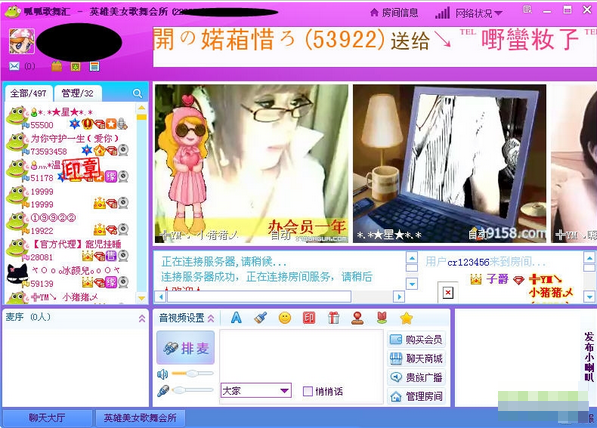Screen dimensions: 597x428
Task: Open the mail envelope inbox icon
Action: click(x=14, y=66)
